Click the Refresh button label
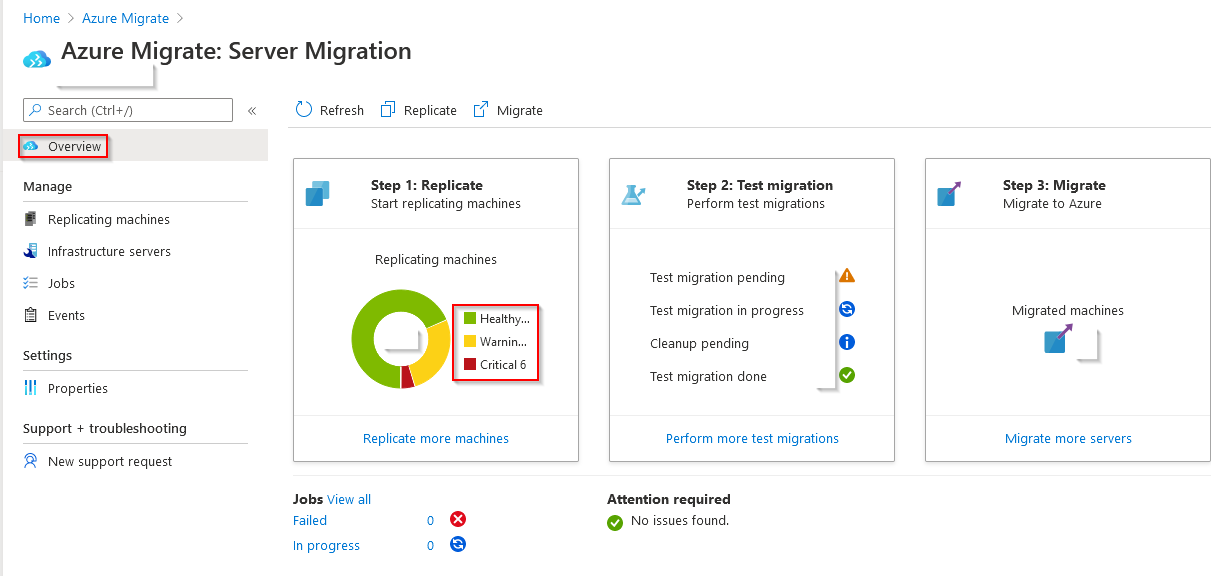This screenshot has width=1211, height=576. (342, 110)
